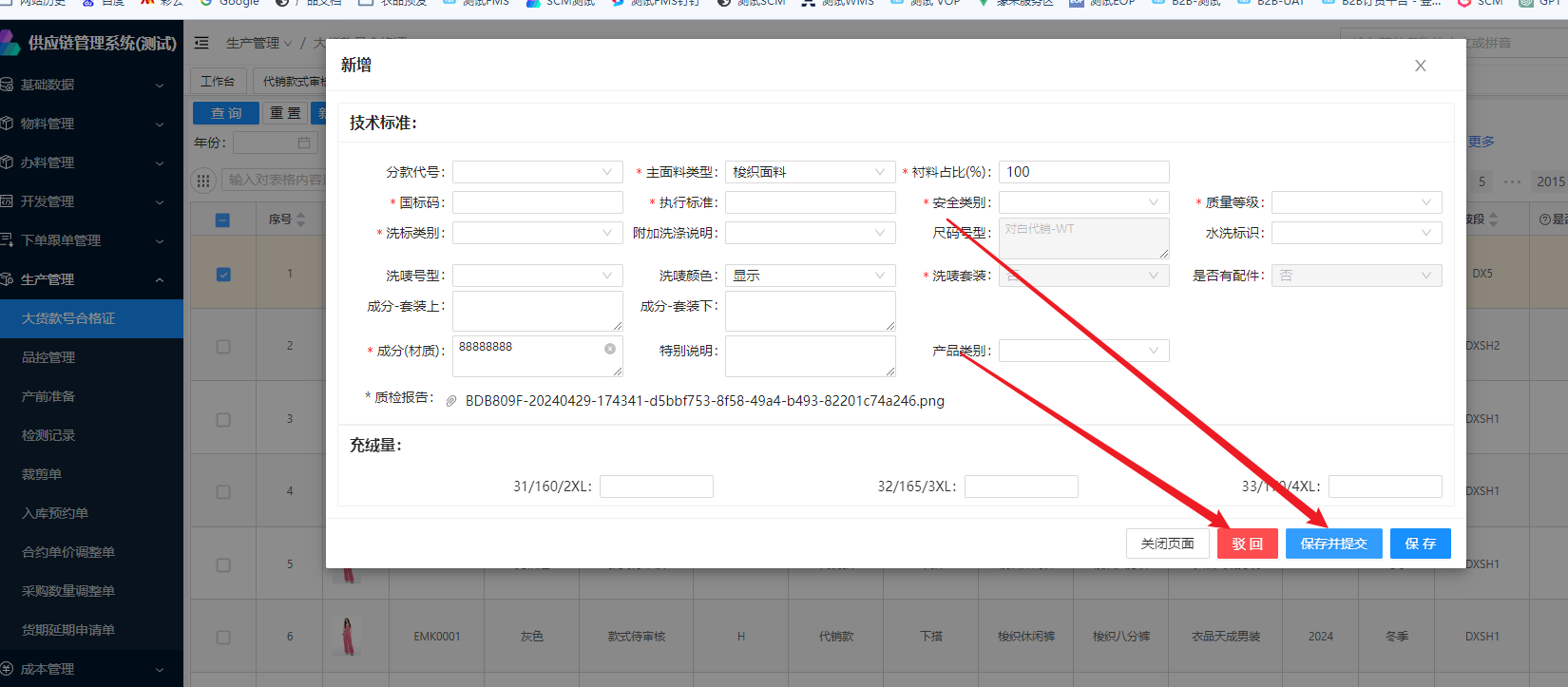Viewport: 1568px width, 687px height.
Task: Open the 主面料类型 dropdown
Action: pyautogui.click(x=810, y=172)
